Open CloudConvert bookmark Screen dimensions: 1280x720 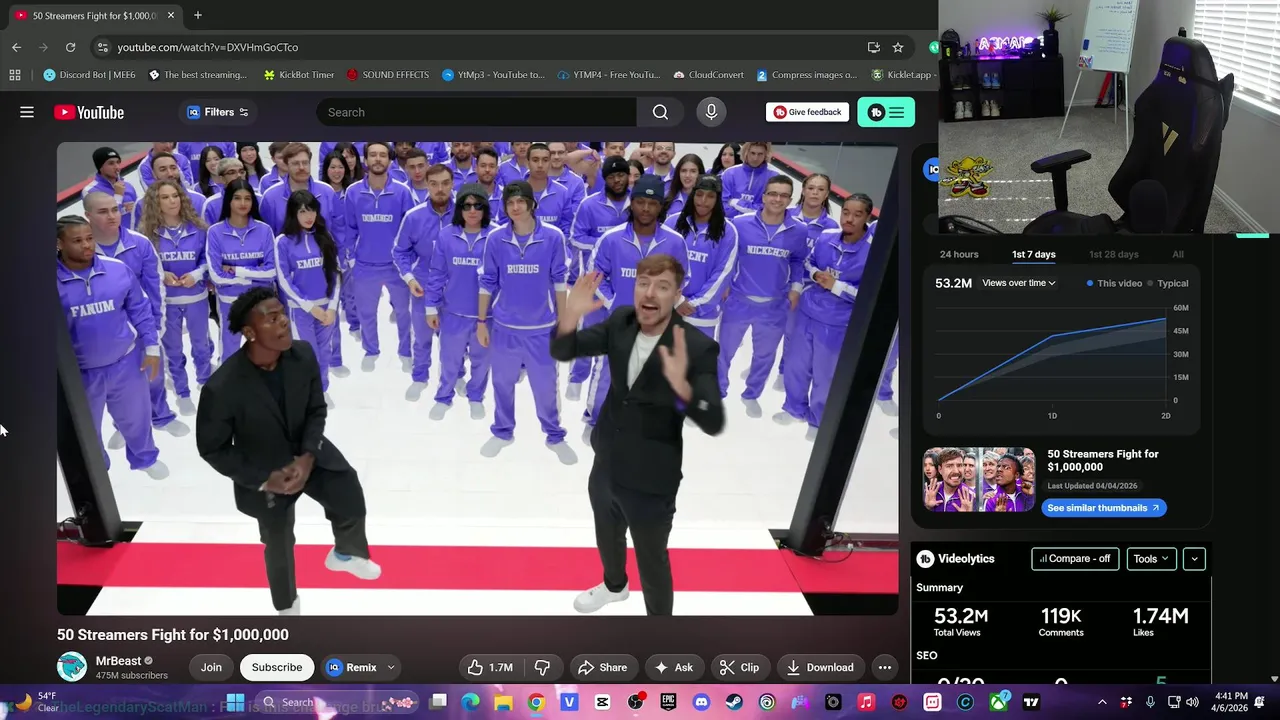pos(709,75)
